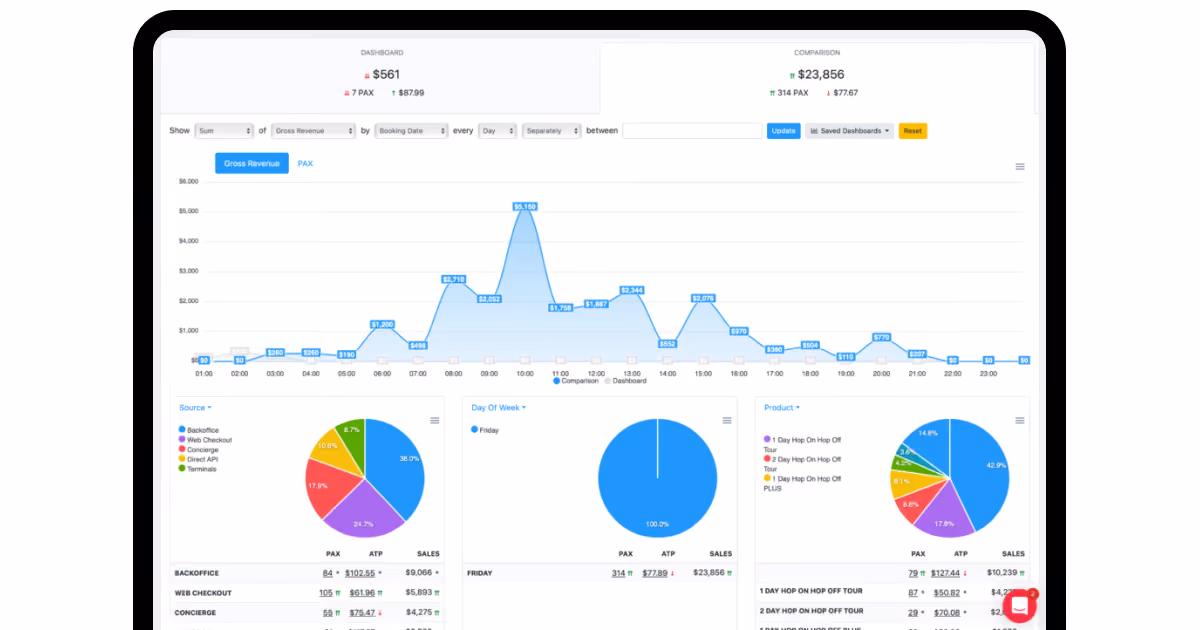The width and height of the screenshot is (1200, 630).
Task: Open the Friday ATP $77.89 link
Action: click(654, 573)
